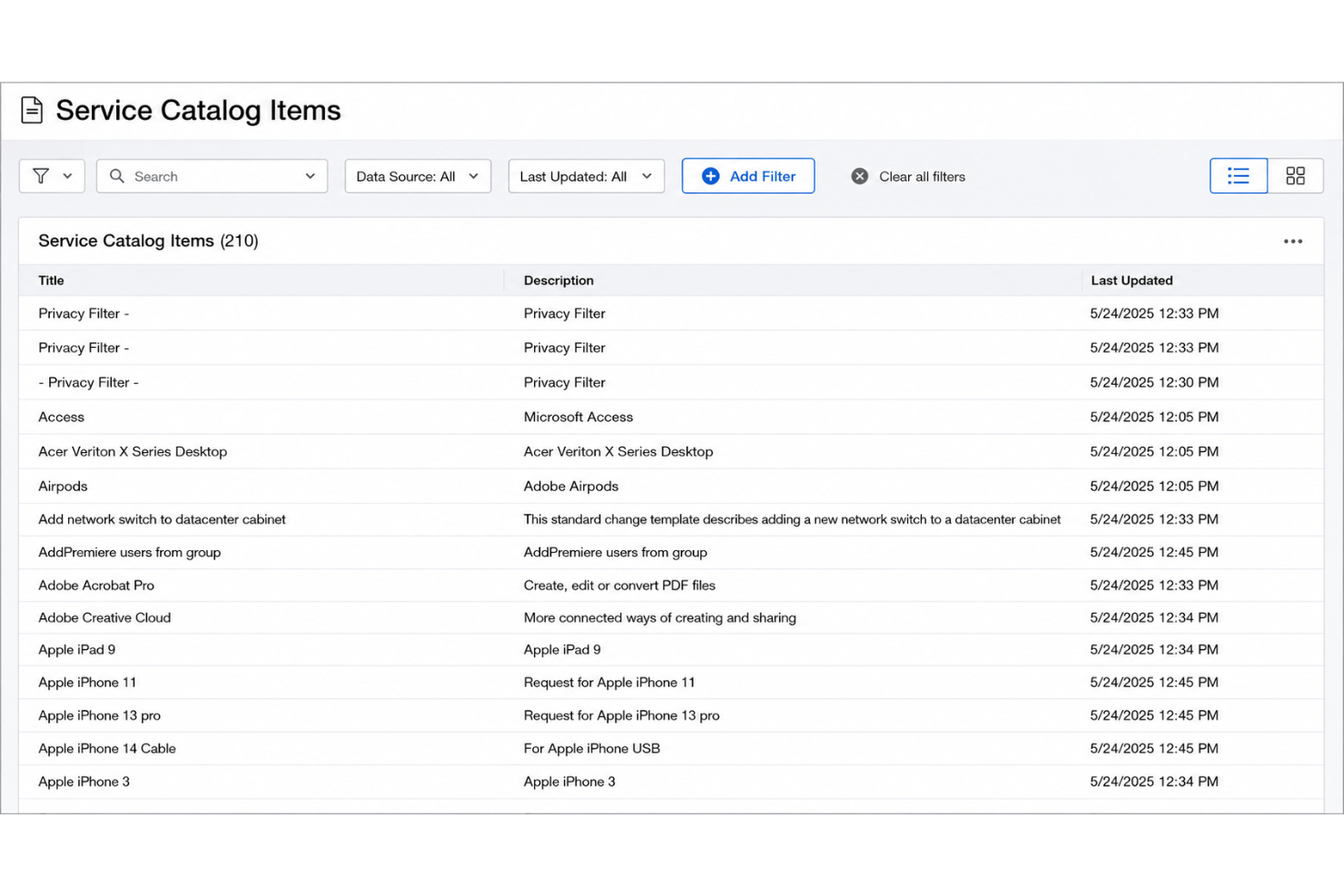Image resolution: width=1344 pixels, height=896 pixels.
Task: Click the Service Catalog Items (210) heading
Action: coord(148,241)
